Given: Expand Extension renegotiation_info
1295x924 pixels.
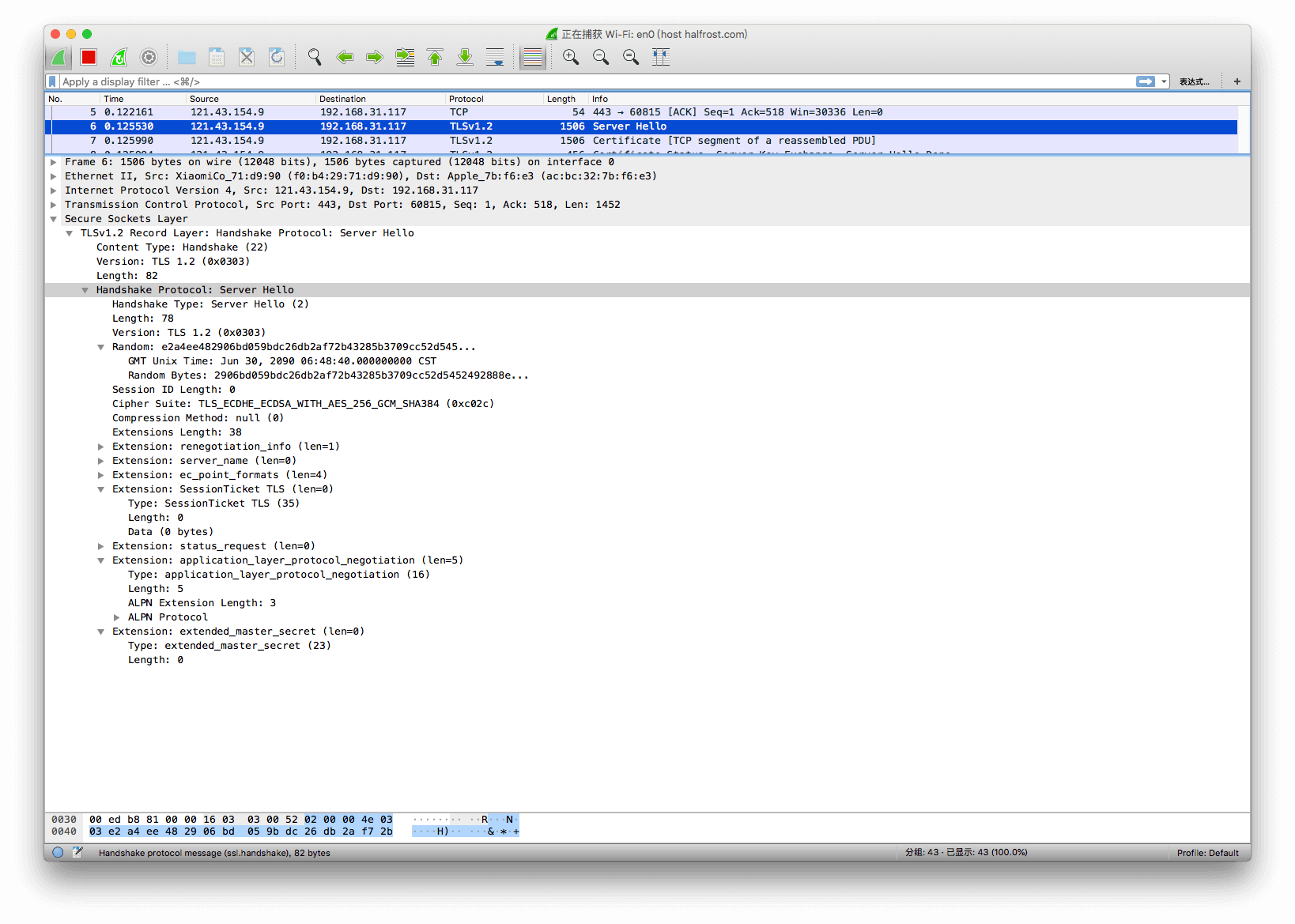Looking at the screenshot, I should tap(101, 447).
